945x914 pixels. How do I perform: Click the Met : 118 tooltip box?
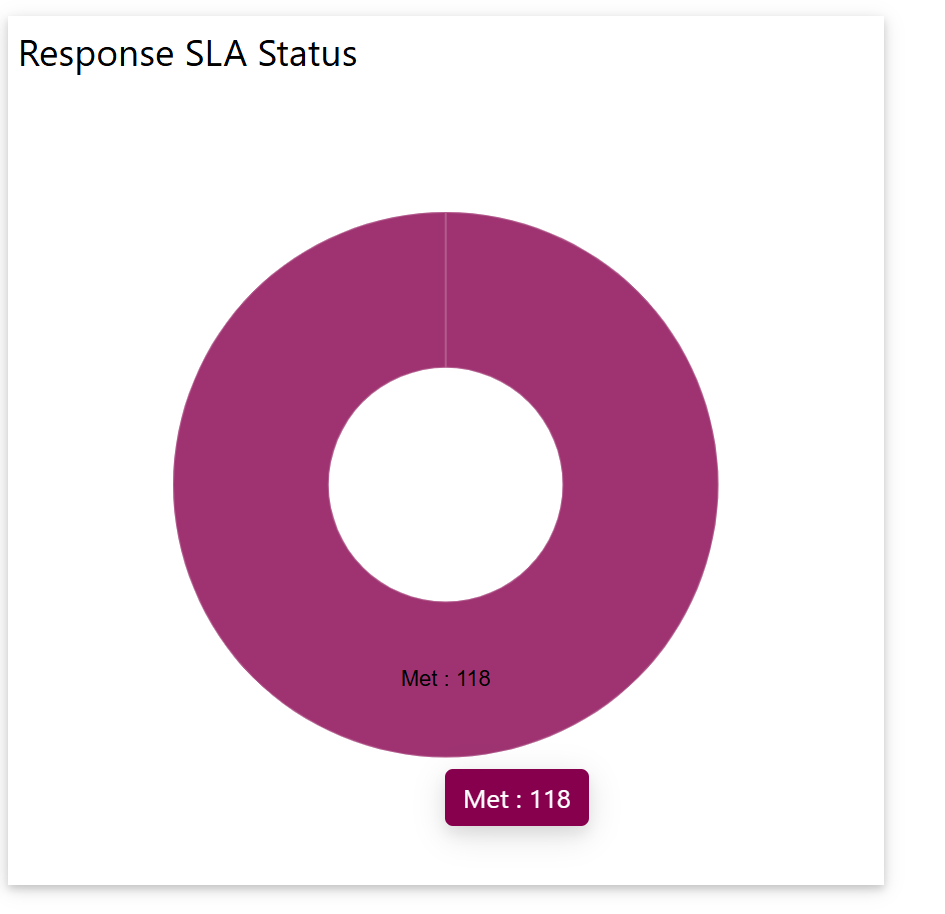point(516,798)
